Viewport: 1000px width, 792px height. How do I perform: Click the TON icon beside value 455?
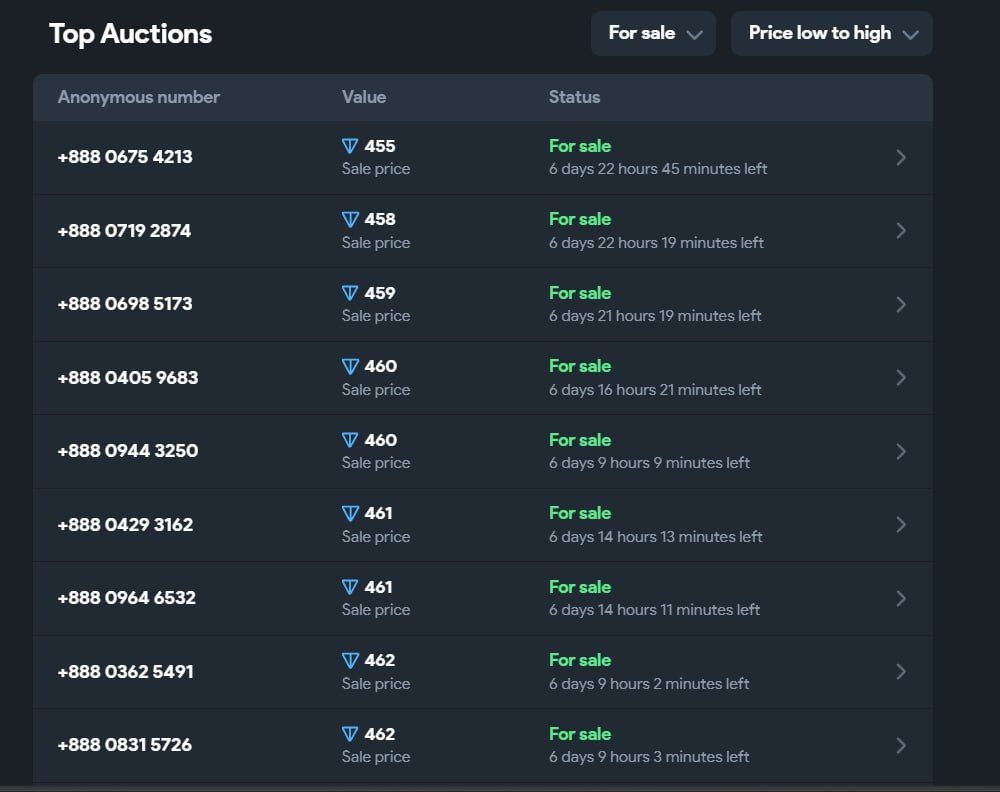coord(350,146)
